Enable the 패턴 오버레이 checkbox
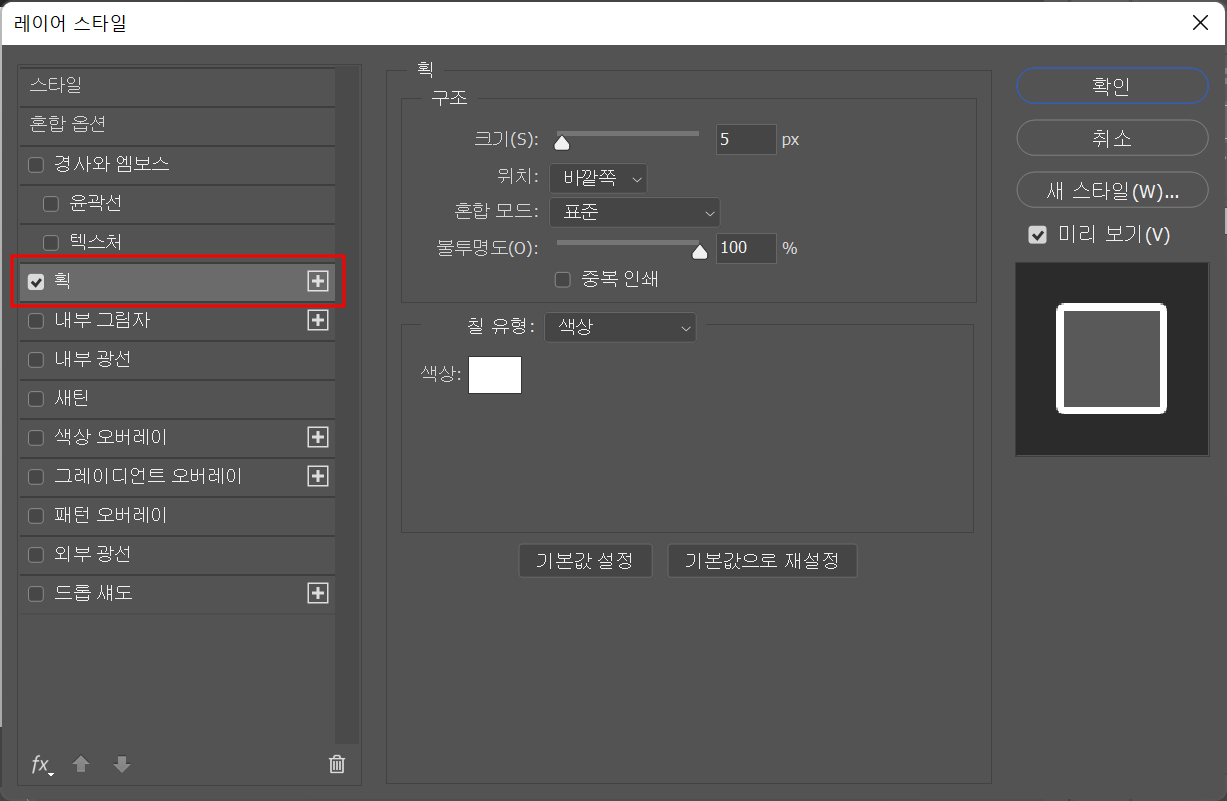The image size is (1227, 801). point(37,516)
